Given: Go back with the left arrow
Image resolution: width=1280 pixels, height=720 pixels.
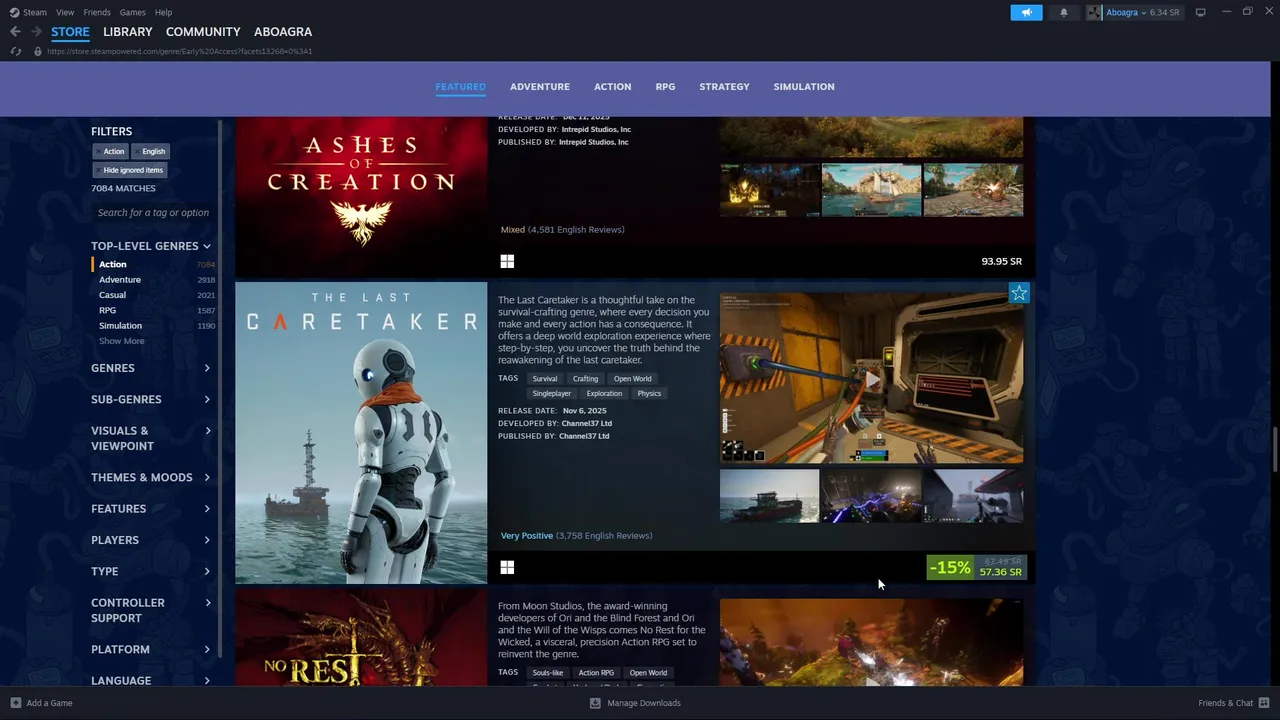Looking at the screenshot, I should point(15,32).
